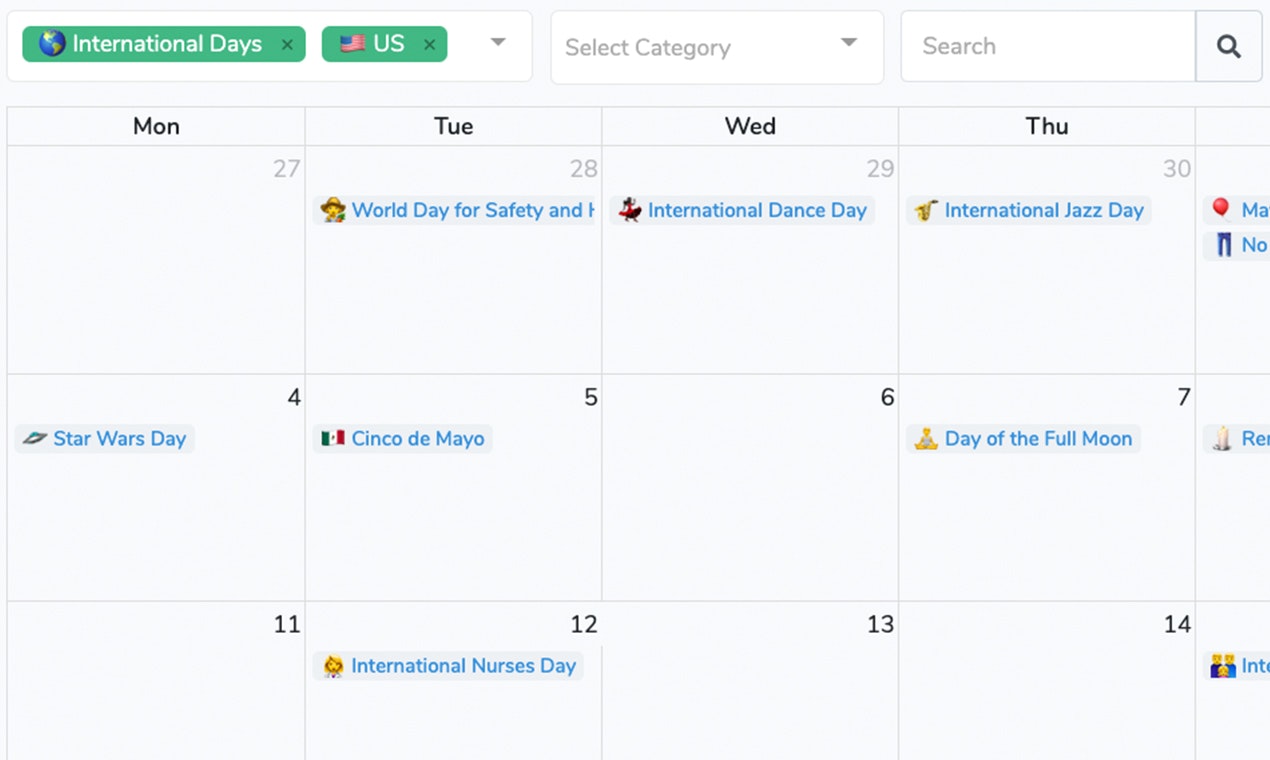Image resolution: width=1270 pixels, height=760 pixels.
Task: Click the US flag icon in the filter tag
Action: point(352,43)
